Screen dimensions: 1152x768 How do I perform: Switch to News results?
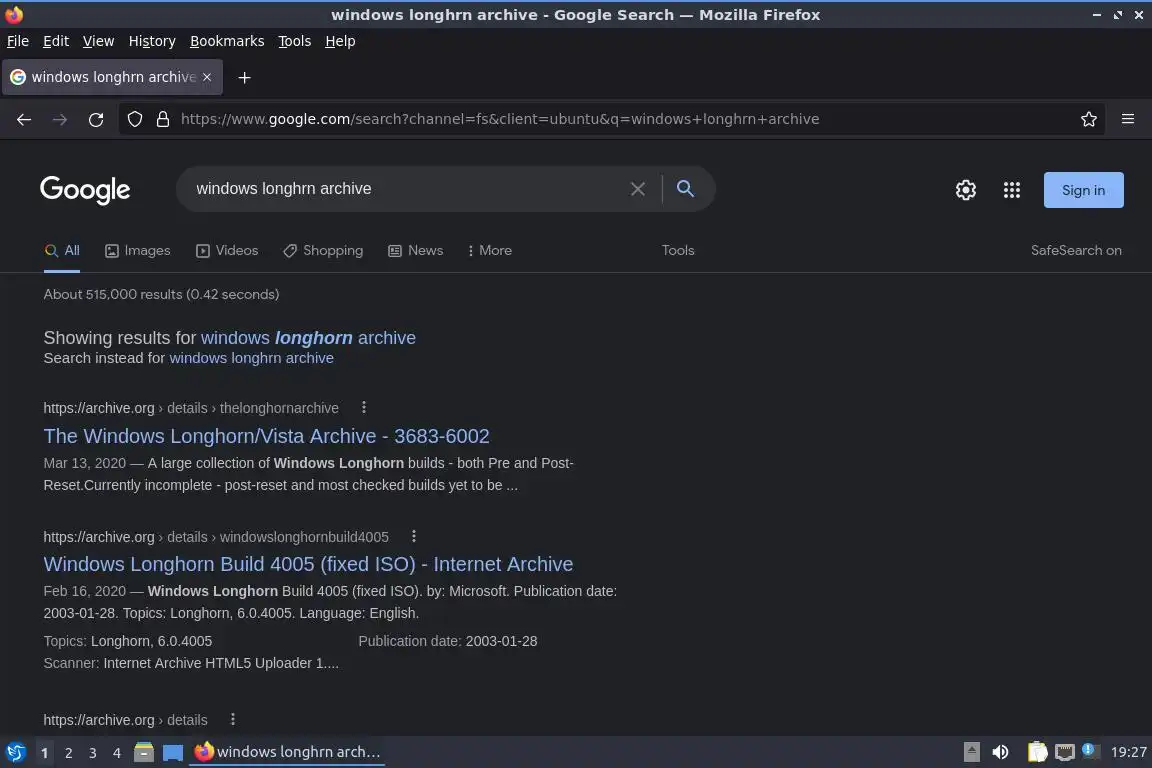click(x=416, y=251)
